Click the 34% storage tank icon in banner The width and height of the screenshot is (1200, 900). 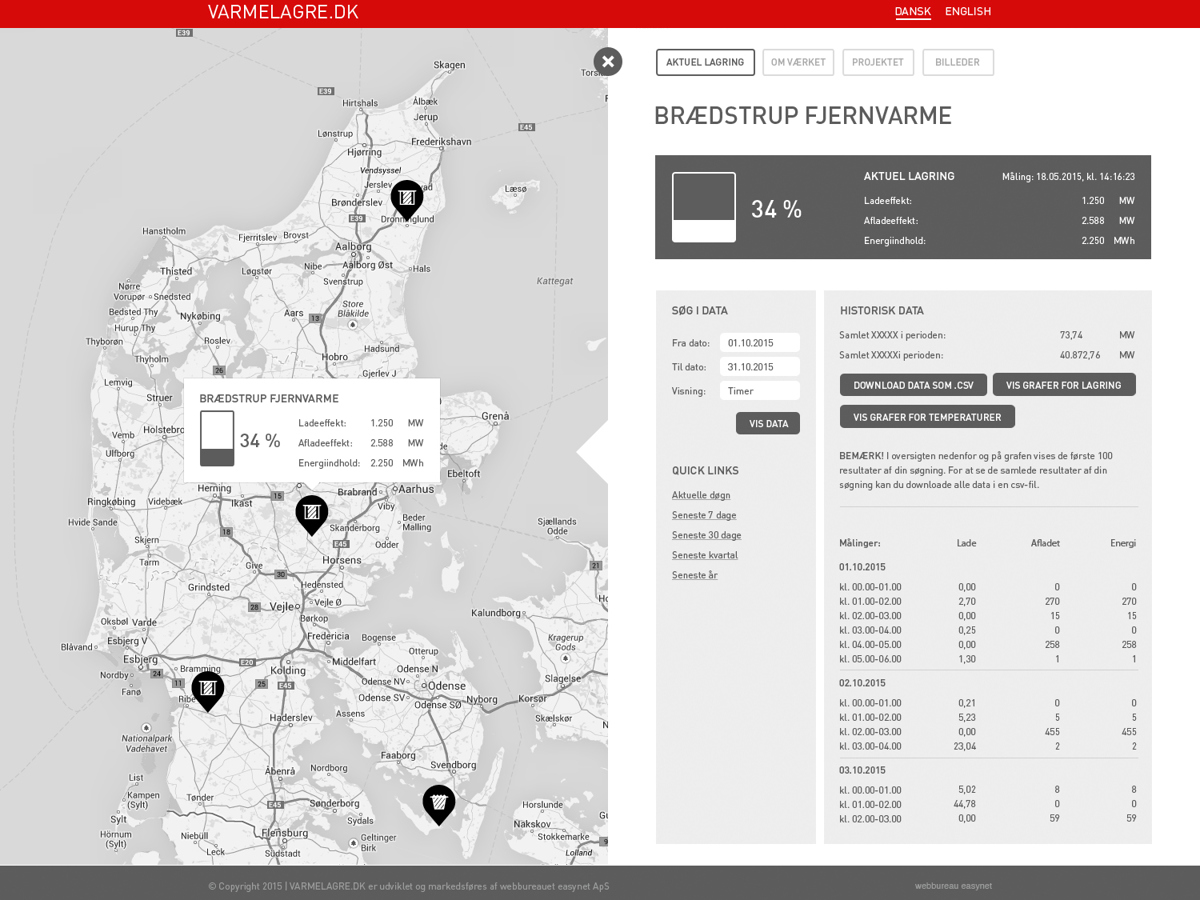tap(704, 207)
